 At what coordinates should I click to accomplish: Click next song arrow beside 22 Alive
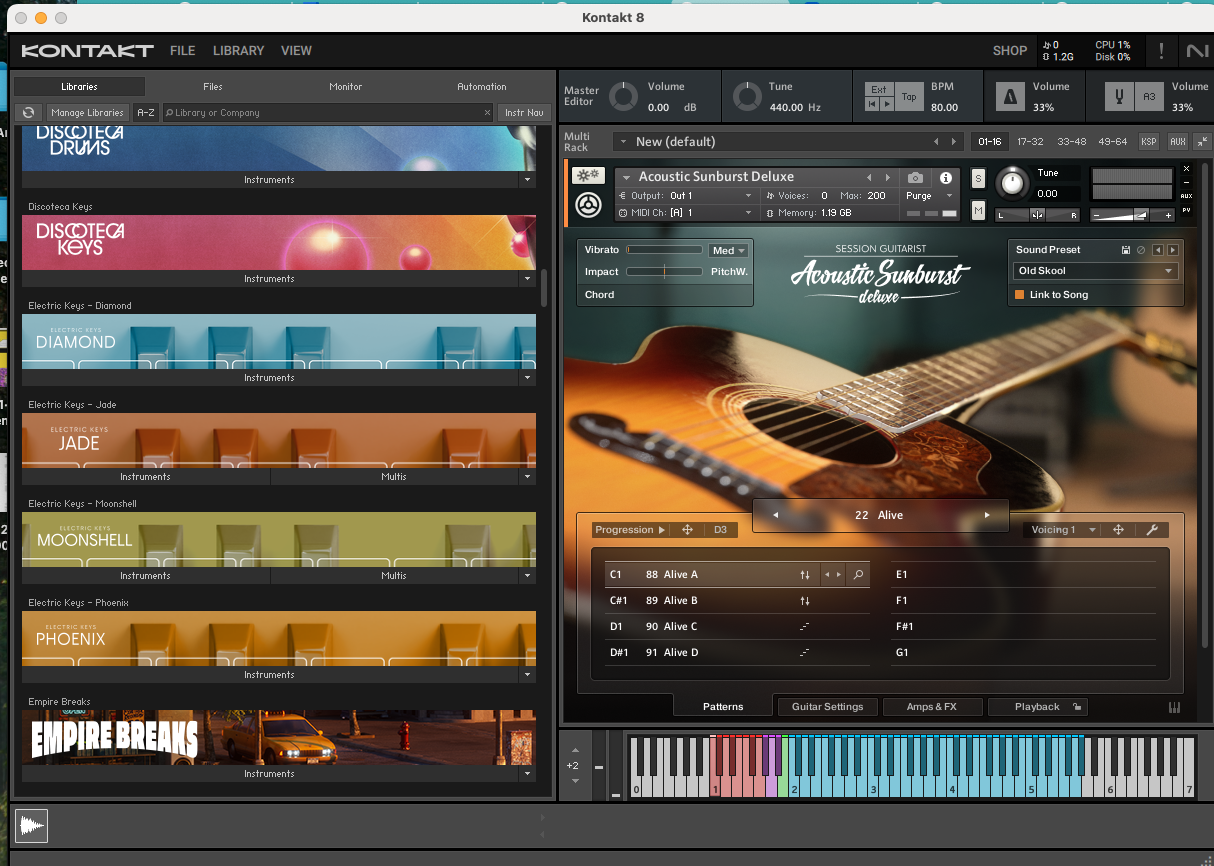pyautogui.click(x=987, y=516)
